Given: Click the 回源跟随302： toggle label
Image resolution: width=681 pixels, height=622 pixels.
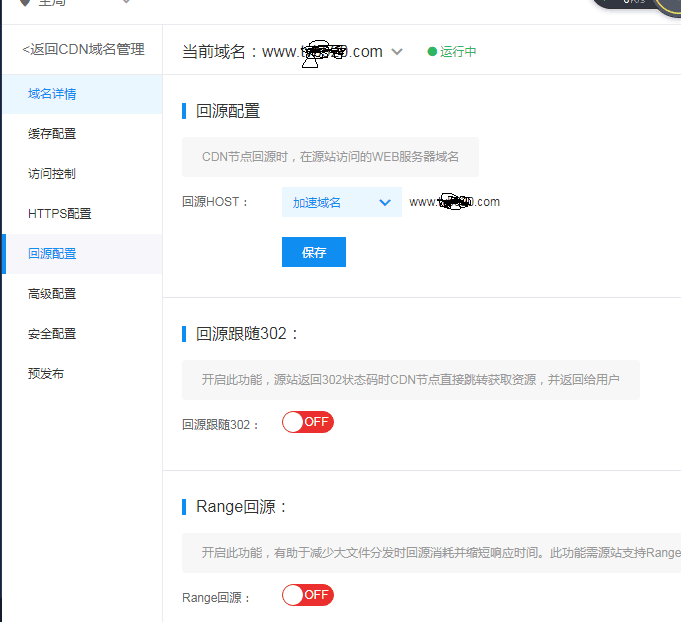Looking at the screenshot, I should click(221, 425).
